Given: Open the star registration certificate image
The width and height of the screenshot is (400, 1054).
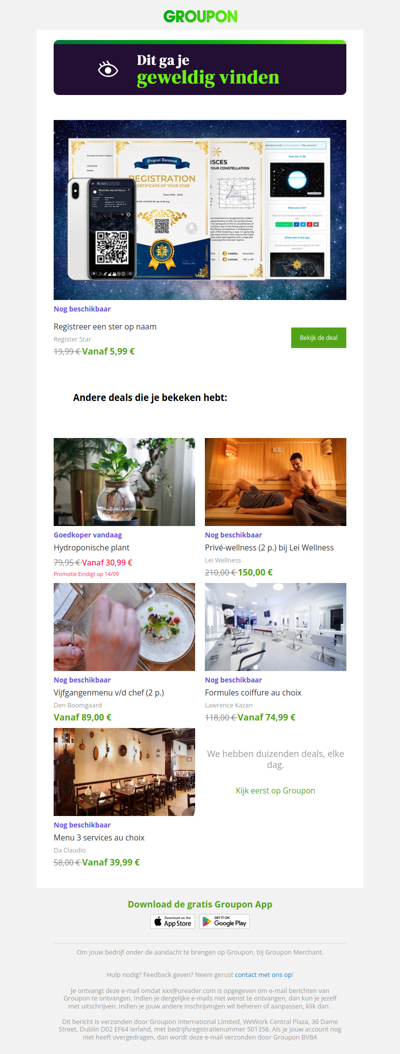Looking at the screenshot, I should (200, 210).
